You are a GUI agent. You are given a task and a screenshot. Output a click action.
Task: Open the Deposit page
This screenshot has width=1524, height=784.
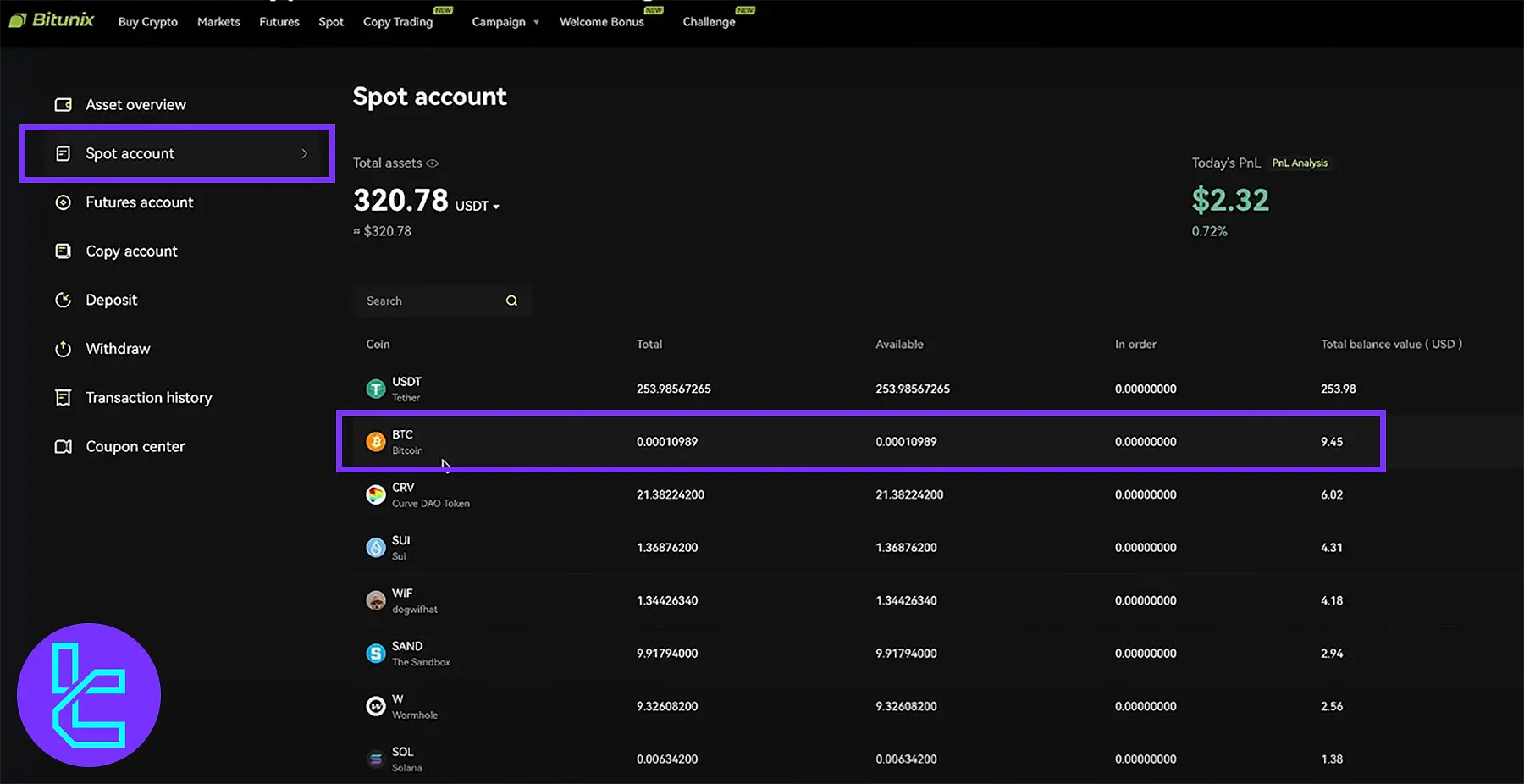(x=111, y=300)
